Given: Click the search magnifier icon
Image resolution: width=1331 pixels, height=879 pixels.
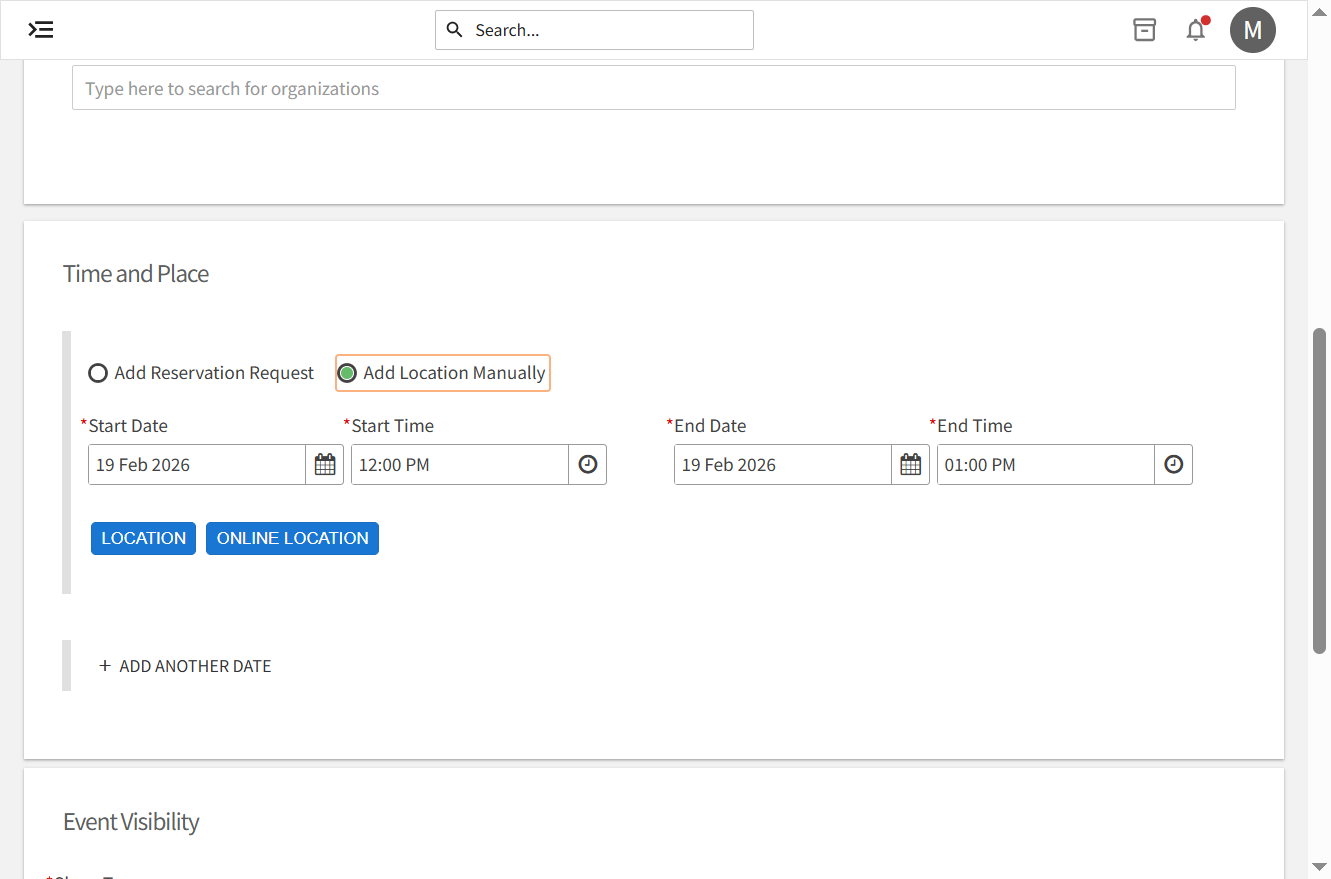Looking at the screenshot, I should coord(454,30).
